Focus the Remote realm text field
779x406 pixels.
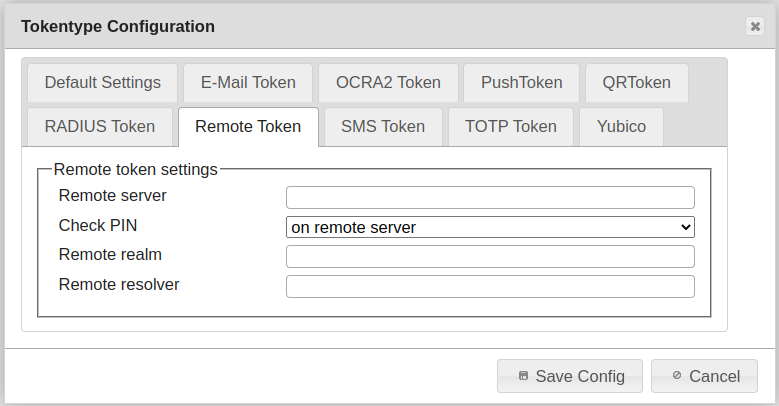pyautogui.click(x=490, y=257)
